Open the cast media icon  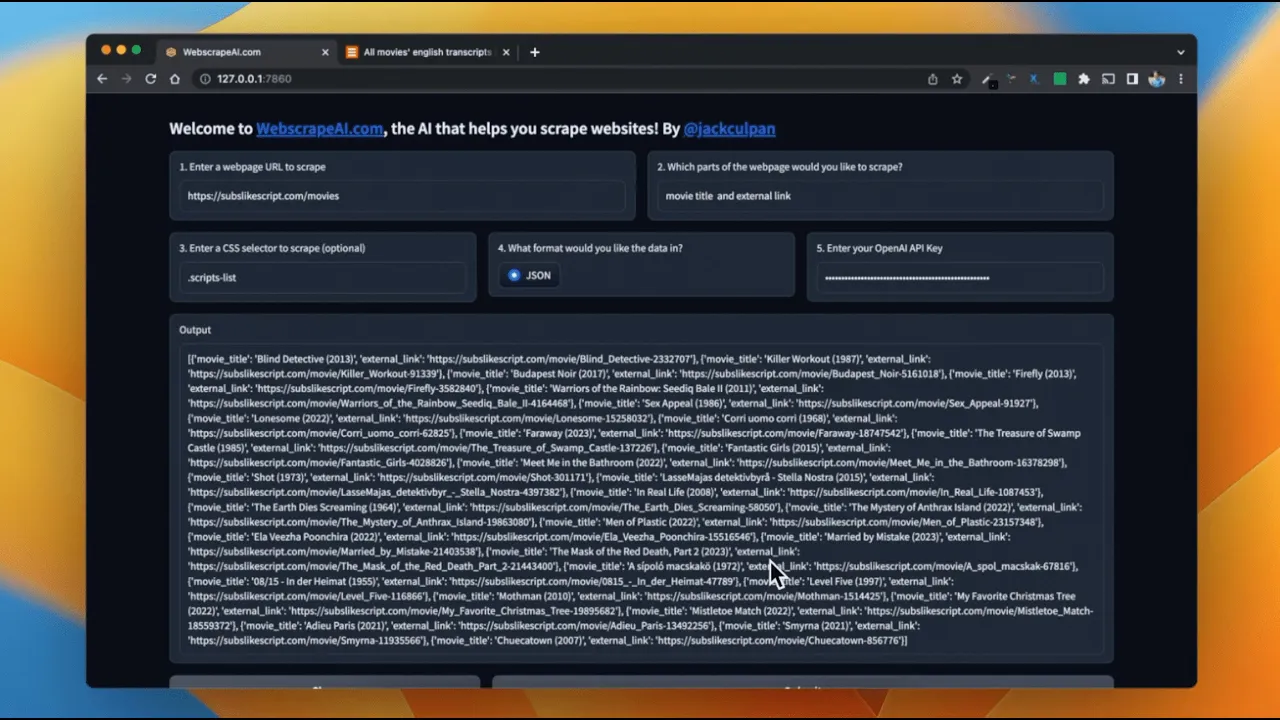click(1108, 79)
